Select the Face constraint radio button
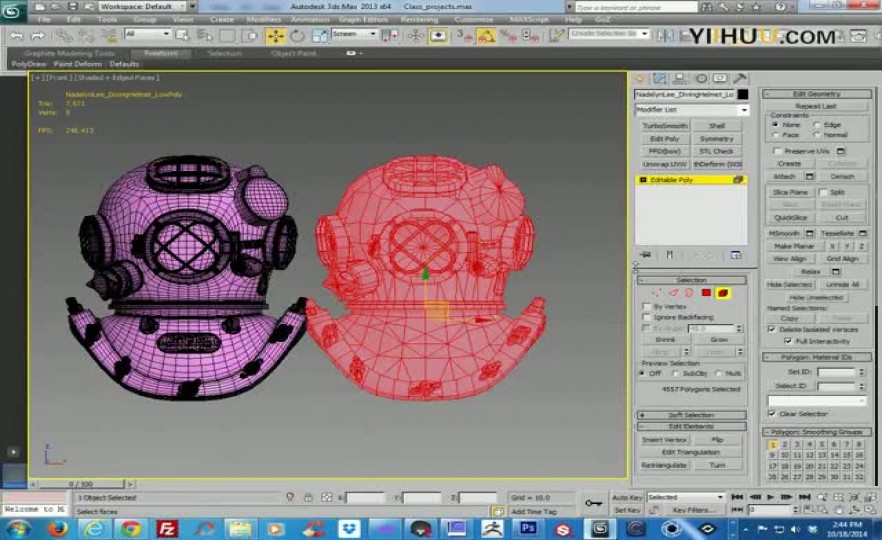 click(776, 135)
